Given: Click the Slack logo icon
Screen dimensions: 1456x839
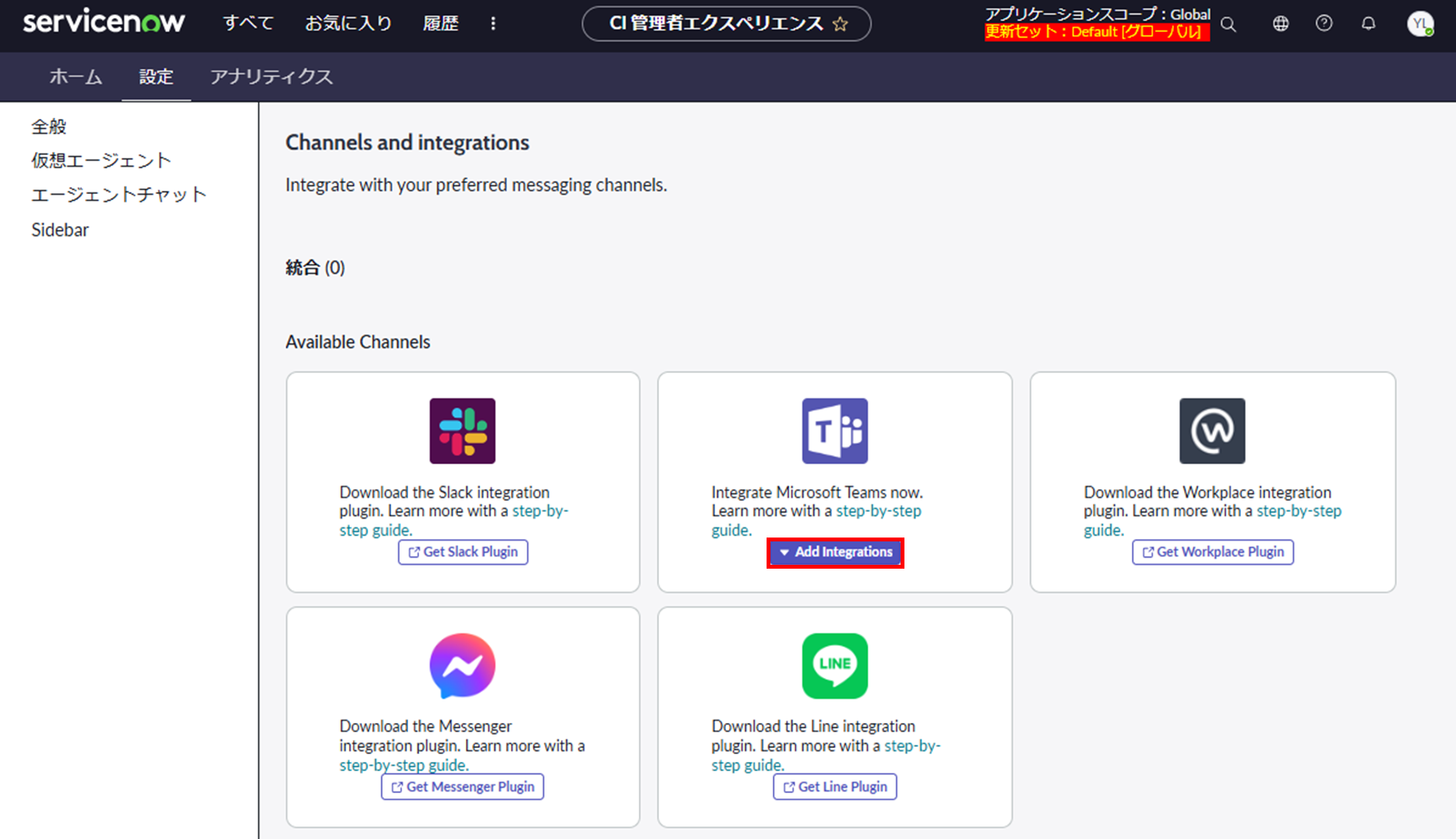Looking at the screenshot, I should [x=463, y=431].
